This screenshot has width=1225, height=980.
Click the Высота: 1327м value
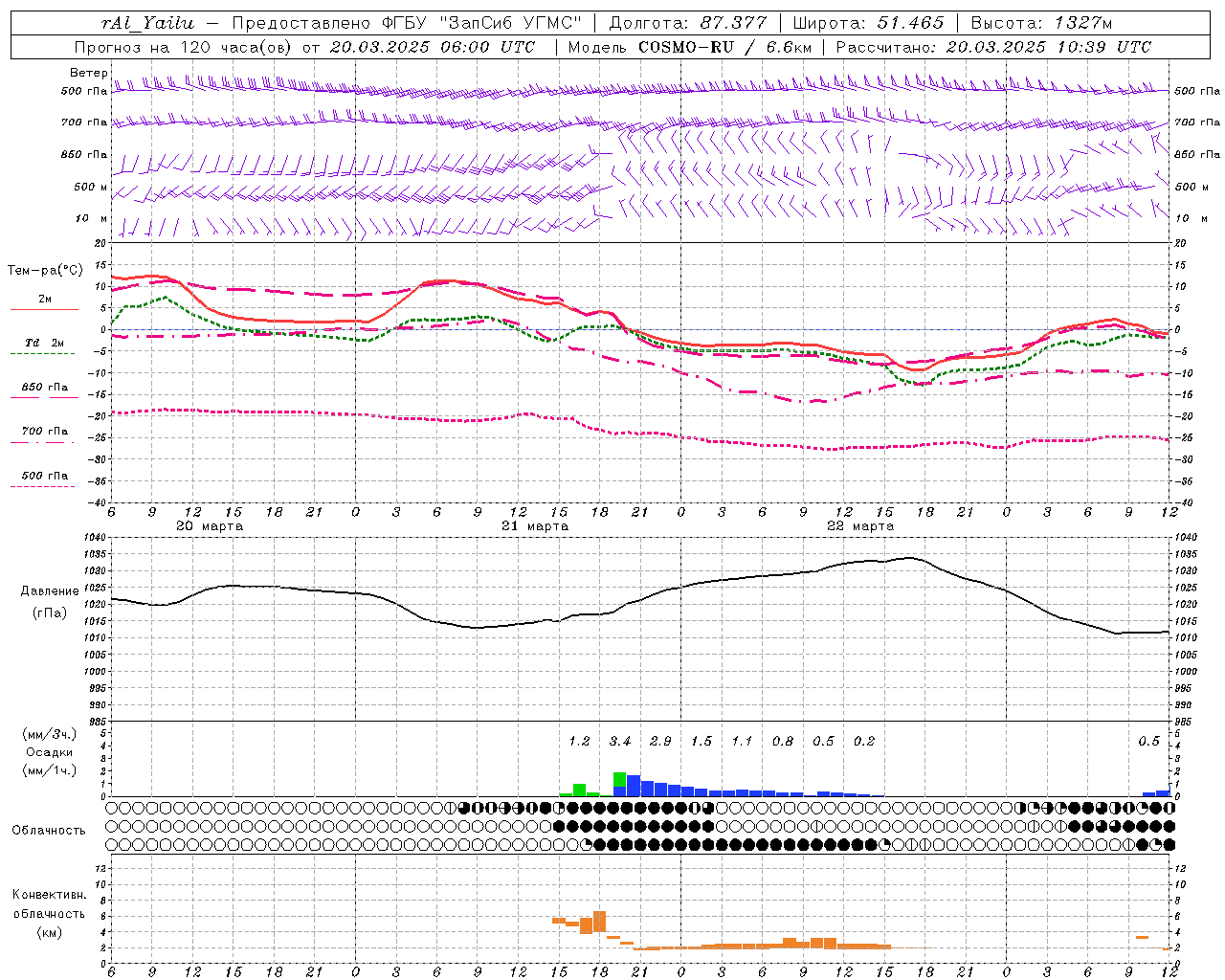[1041, 23]
